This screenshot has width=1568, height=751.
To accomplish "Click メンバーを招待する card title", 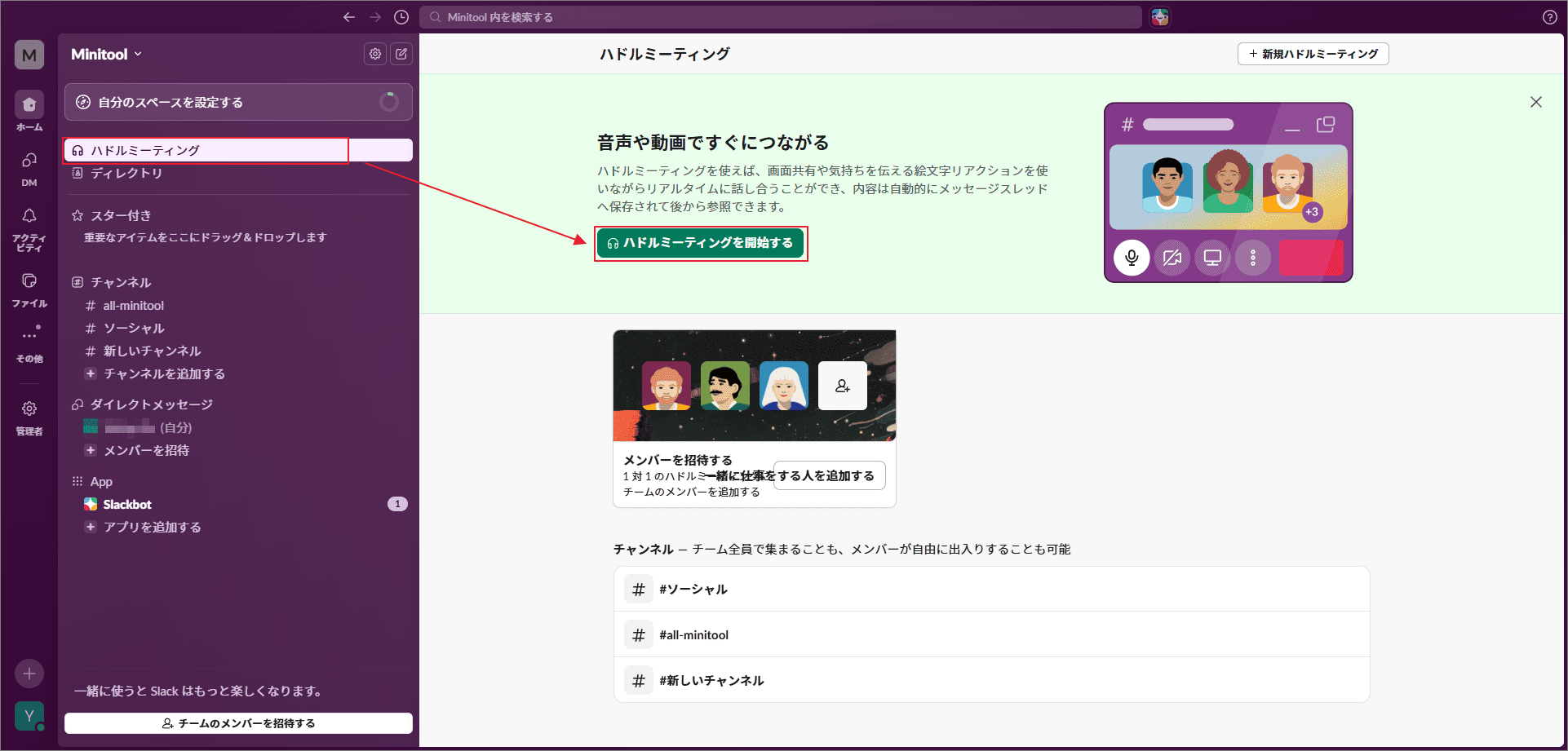I will (678, 460).
